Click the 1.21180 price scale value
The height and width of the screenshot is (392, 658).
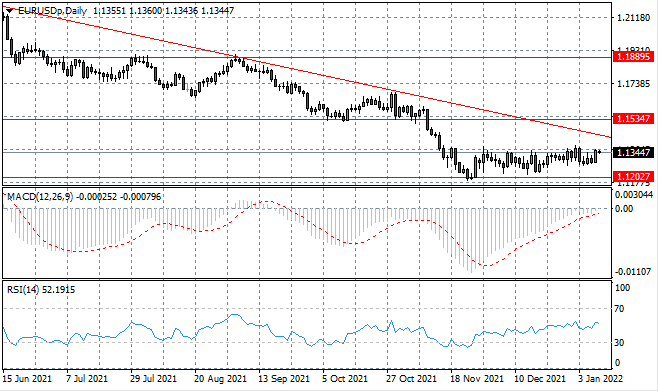coord(633,18)
